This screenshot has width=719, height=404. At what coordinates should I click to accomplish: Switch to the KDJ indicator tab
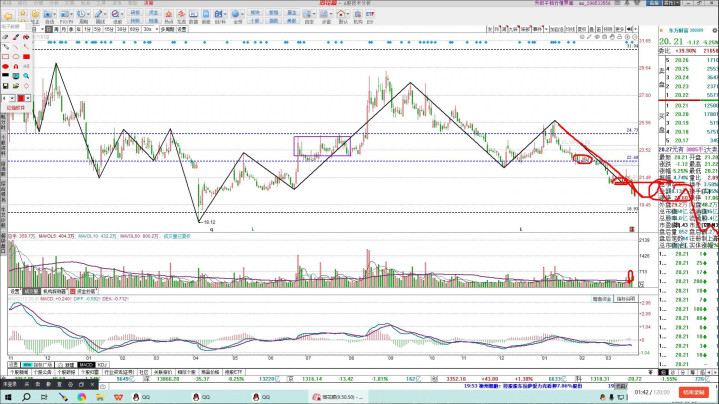click(102, 365)
